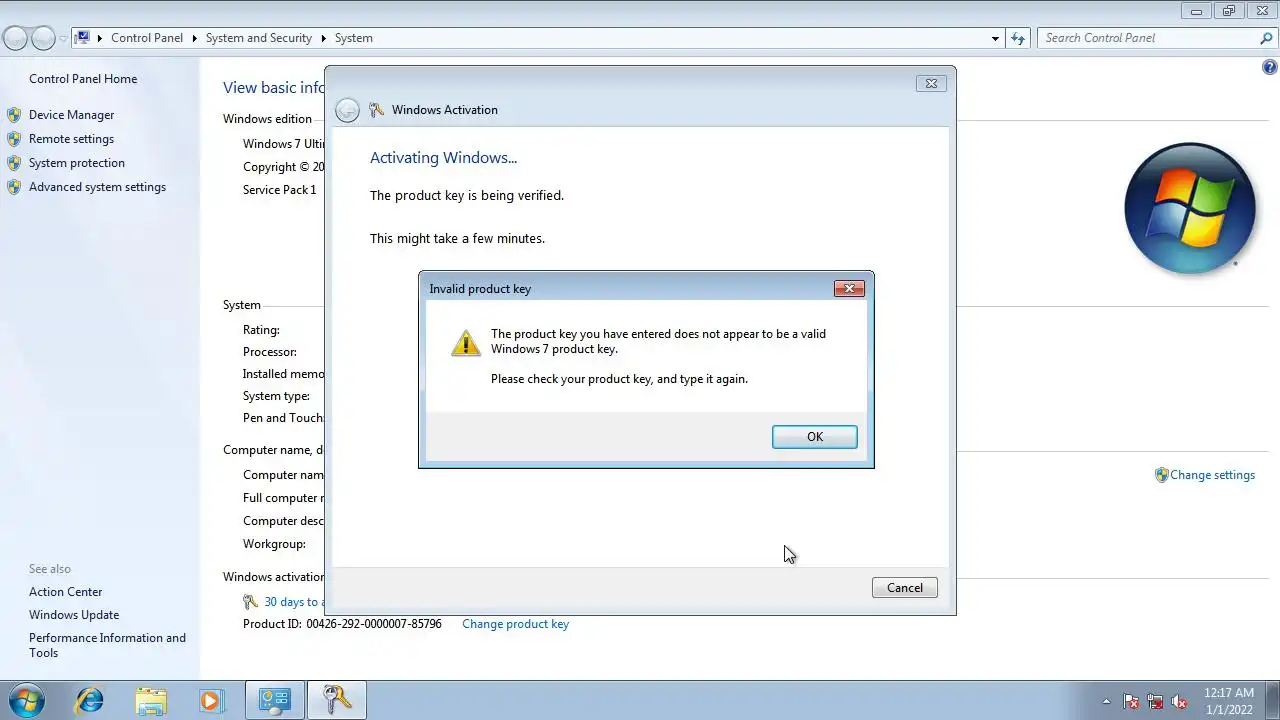Show hidden system tray icons

pos(1106,701)
